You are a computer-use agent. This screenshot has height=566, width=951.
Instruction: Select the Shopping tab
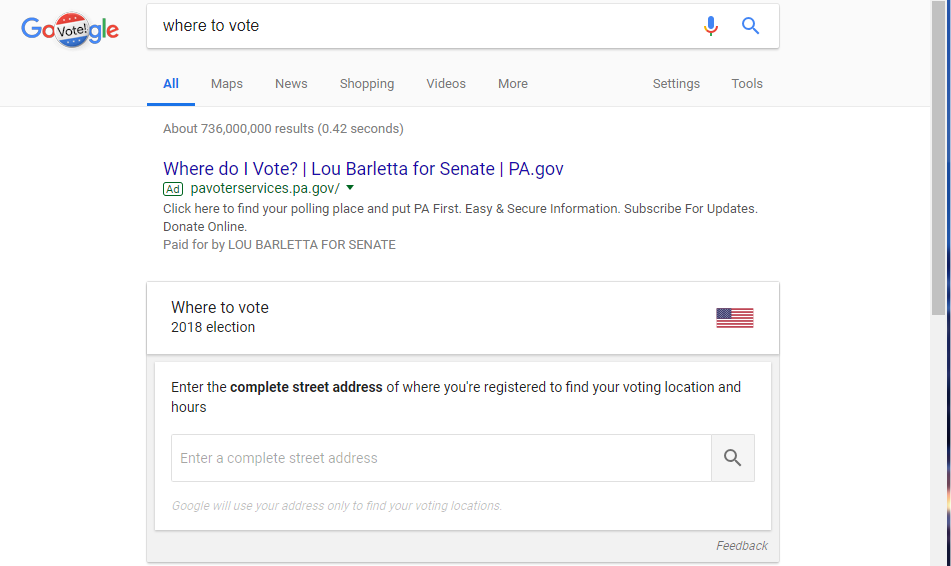(367, 84)
